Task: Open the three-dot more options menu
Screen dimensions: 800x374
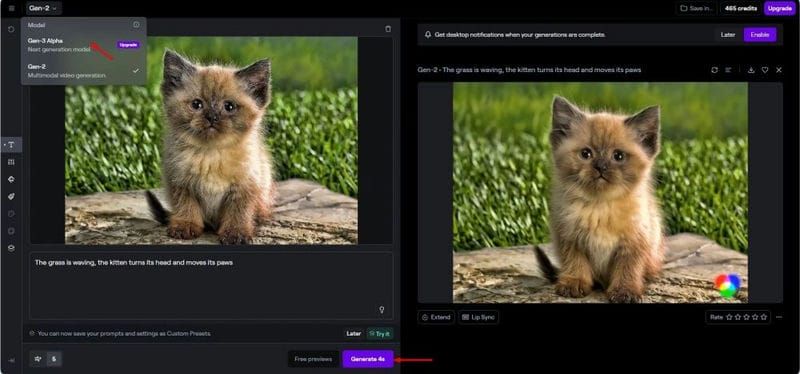Action: [779, 317]
